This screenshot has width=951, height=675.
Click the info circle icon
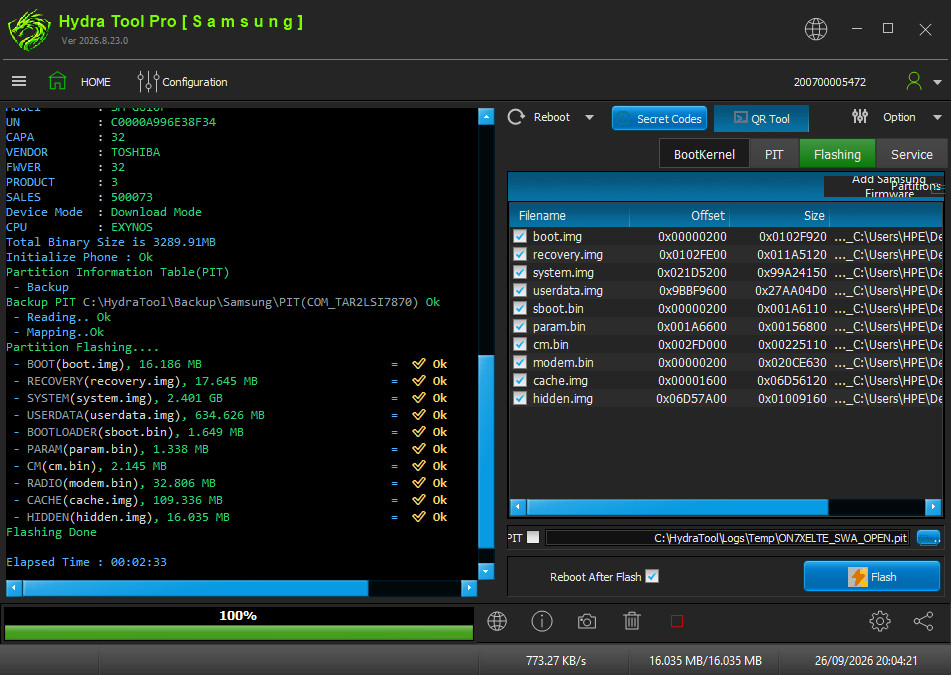coord(542,621)
